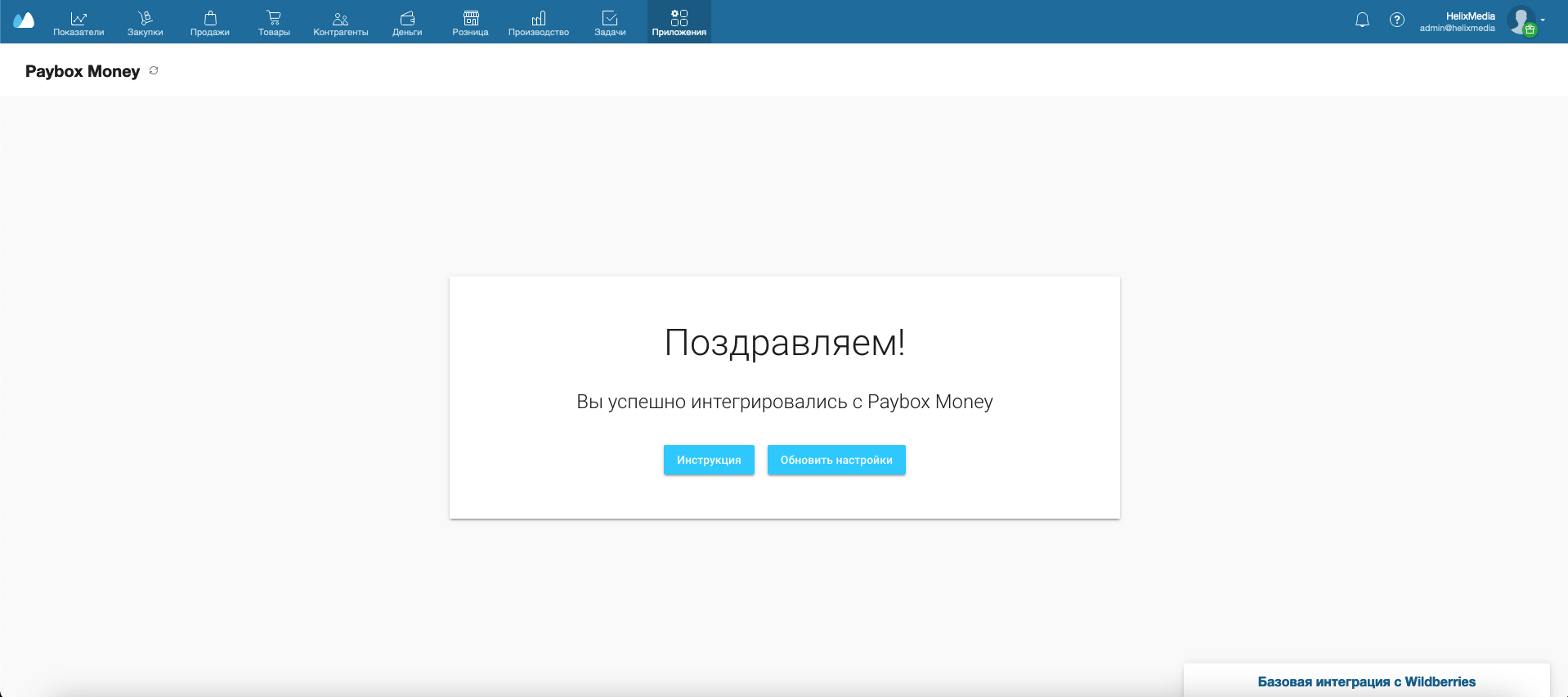Image resolution: width=1568 pixels, height=697 pixels.
Task: Go to the Закупки purchases section
Action: [145, 22]
